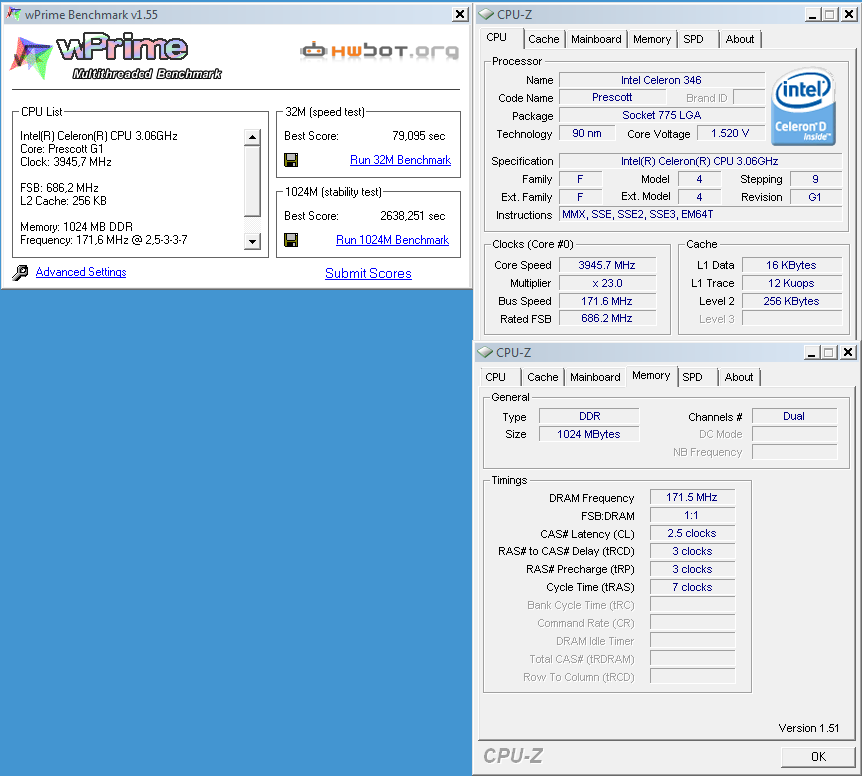Click the CPU List scrollbar thumb
The height and width of the screenshot is (776, 862).
[252, 180]
